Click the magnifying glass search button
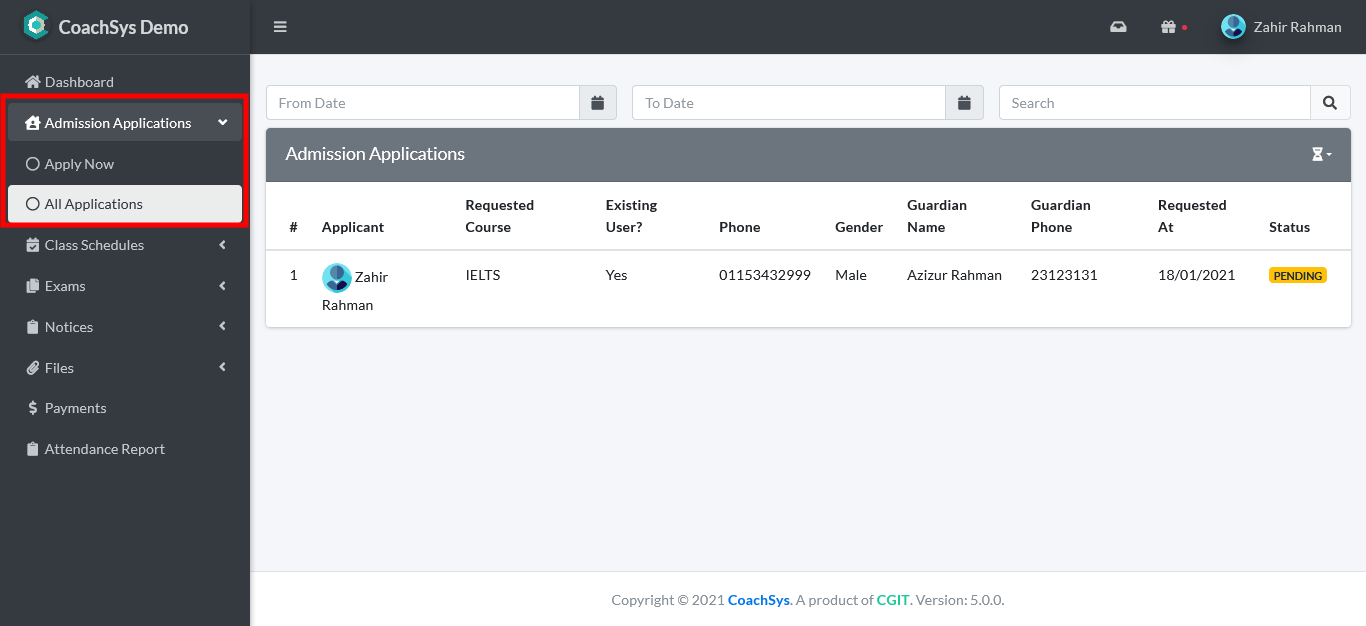This screenshot has width=1366, height=626. (x=1330, y=103)
